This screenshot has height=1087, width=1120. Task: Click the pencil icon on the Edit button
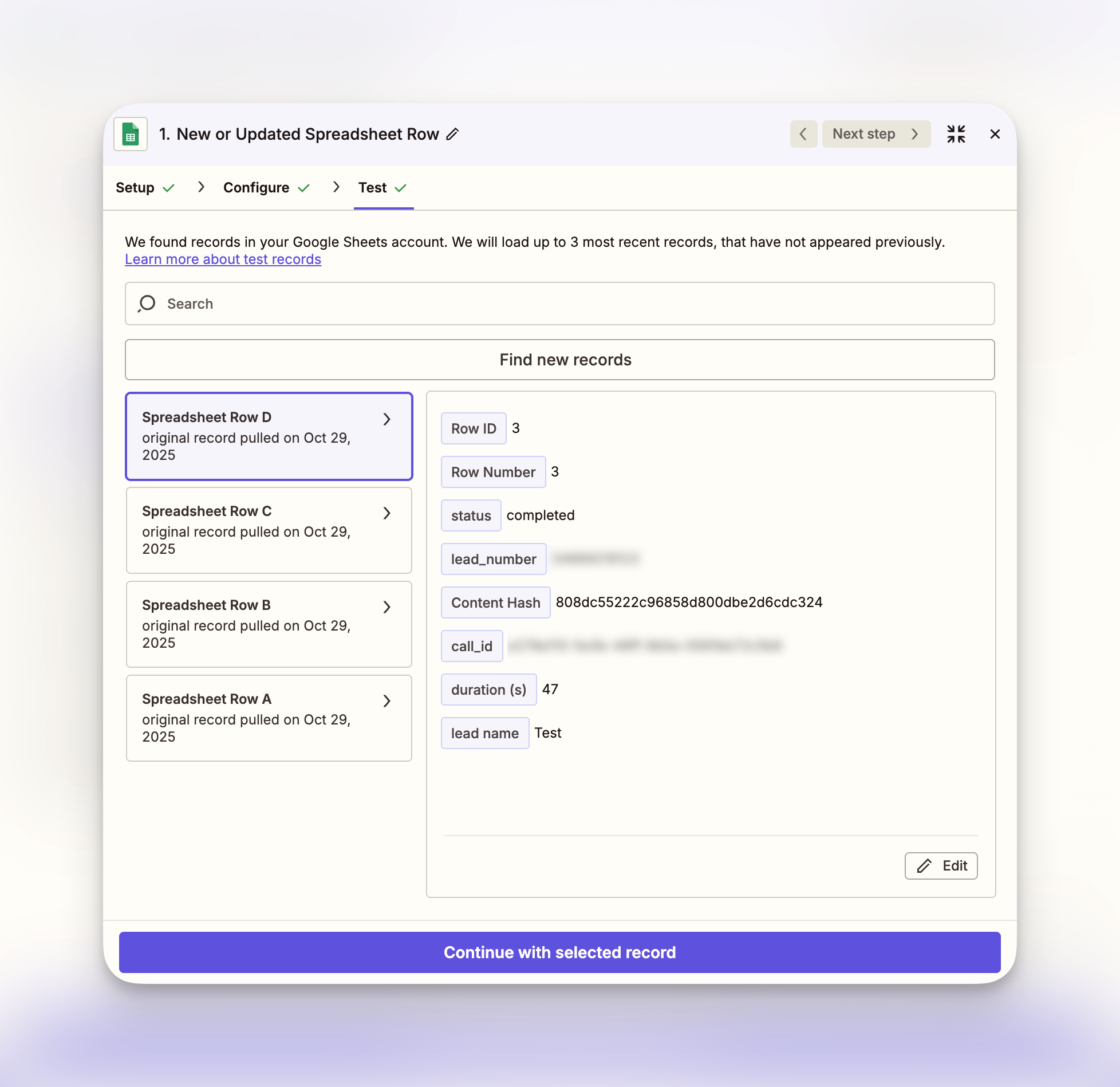[x=924, y=865]
